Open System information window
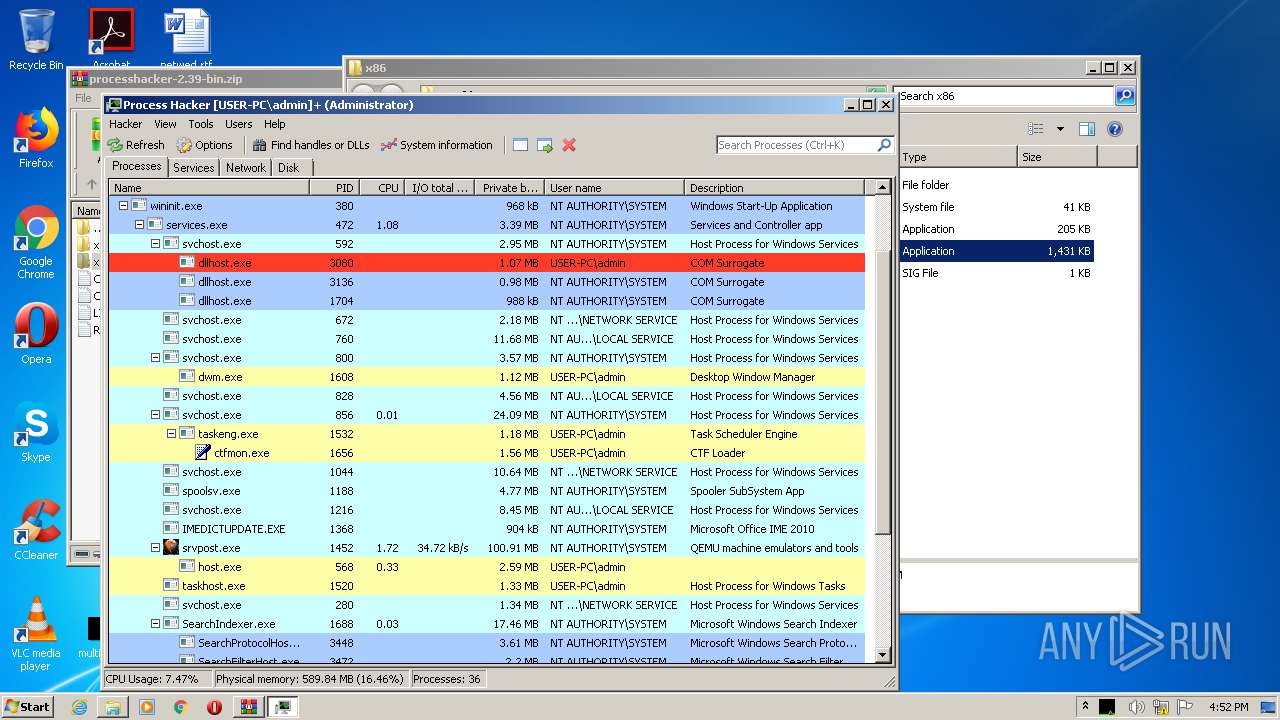1280x720 pixels. pyautogui.click(x=437, y=145)
